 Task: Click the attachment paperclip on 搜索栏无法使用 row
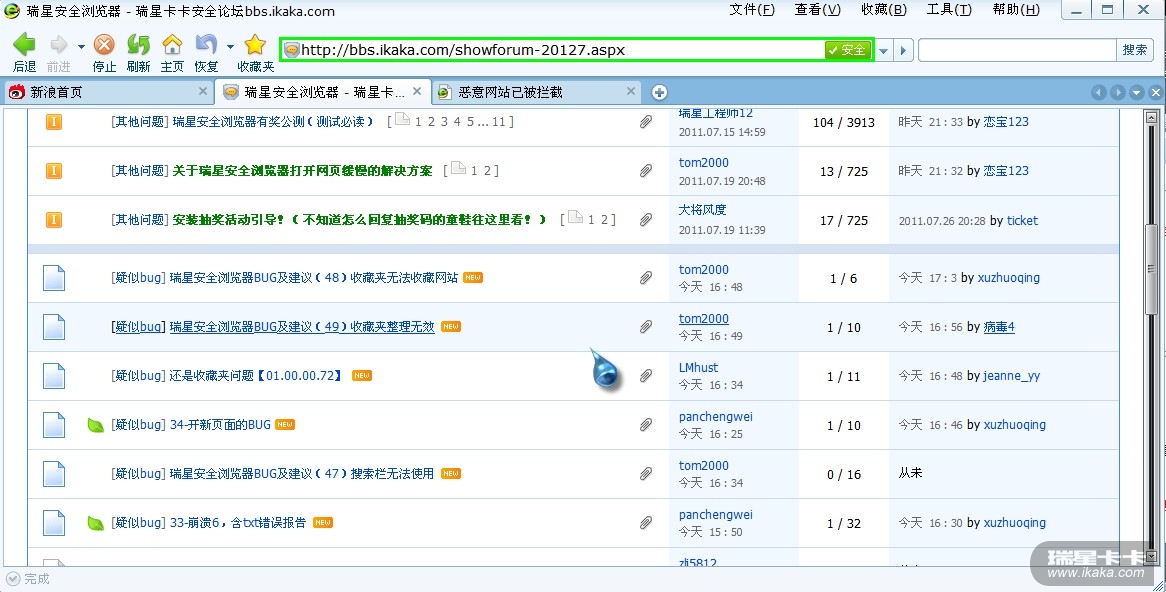(x=646, y=474)
